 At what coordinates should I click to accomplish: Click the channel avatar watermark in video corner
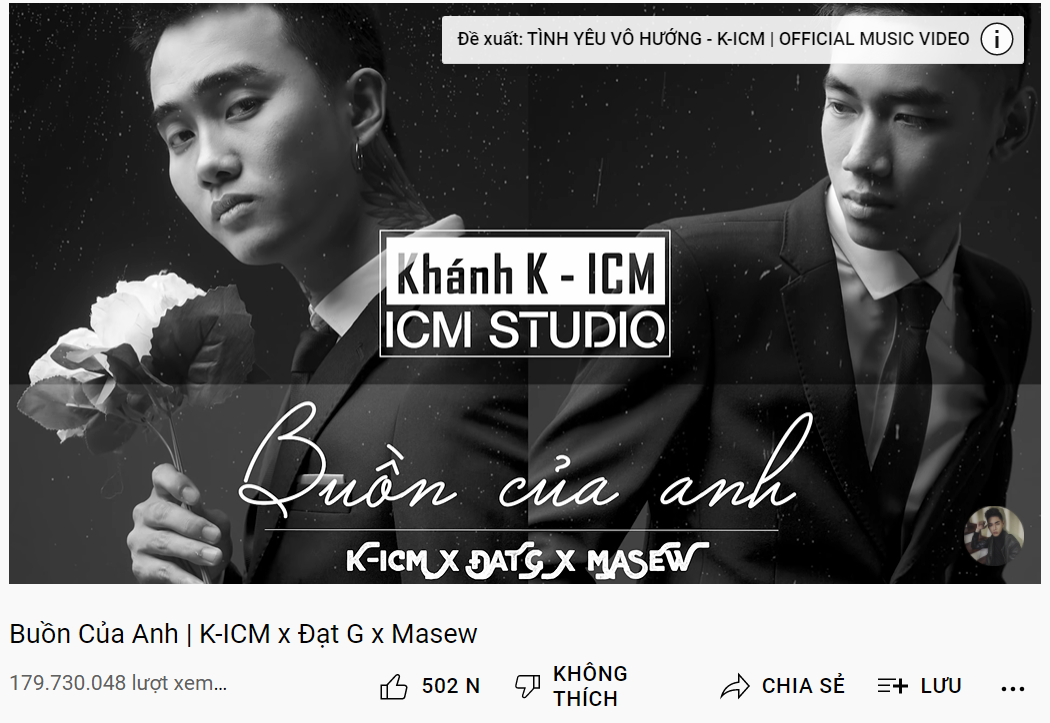pos(993,536)
